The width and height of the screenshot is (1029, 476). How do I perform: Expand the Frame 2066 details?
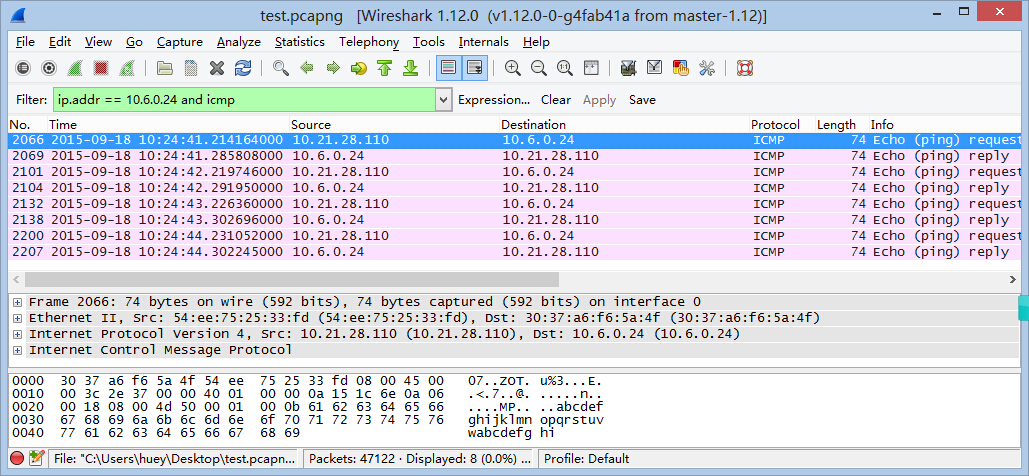(17, 302)
